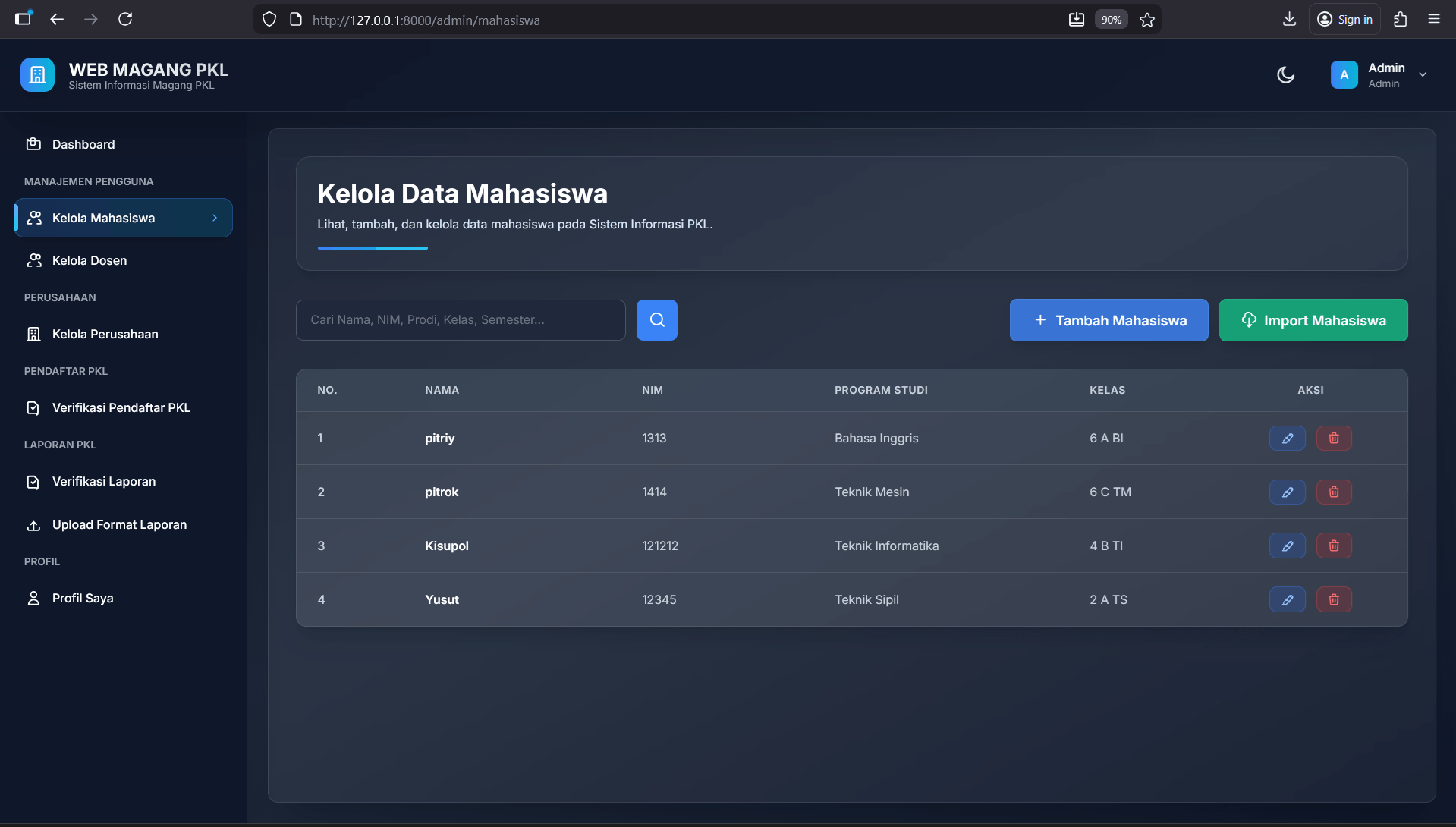1456x827 pixels.
Task: Click the WEB MAGANG PKL building logo
Action: (x=37, y=75)
